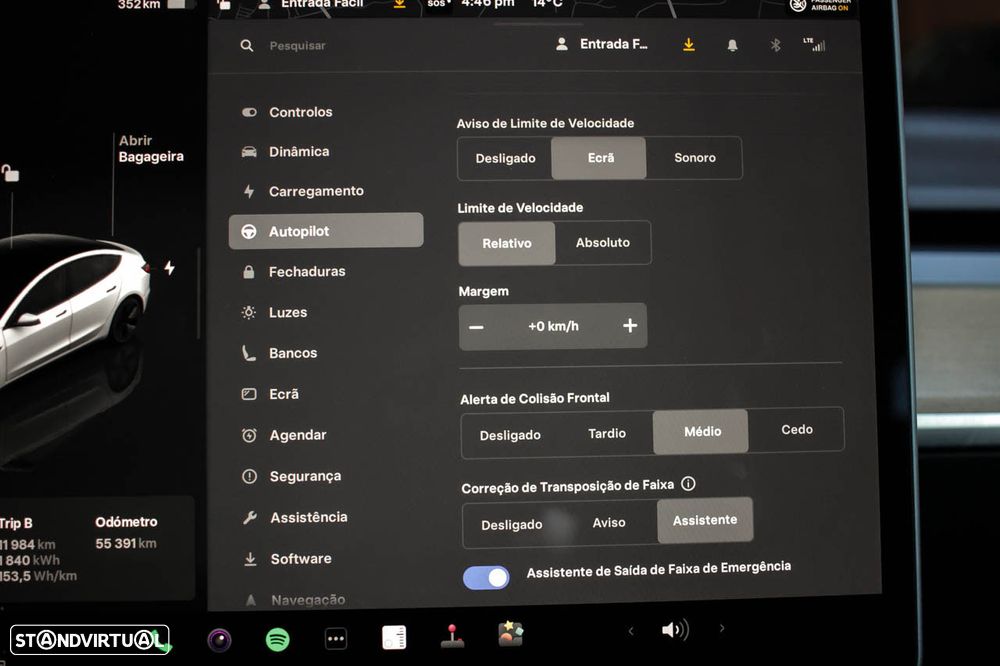Image resolution: width=1000 pixels, height=666 pixels.
Task: Open the Assistência service section
Action: point(295,517)
